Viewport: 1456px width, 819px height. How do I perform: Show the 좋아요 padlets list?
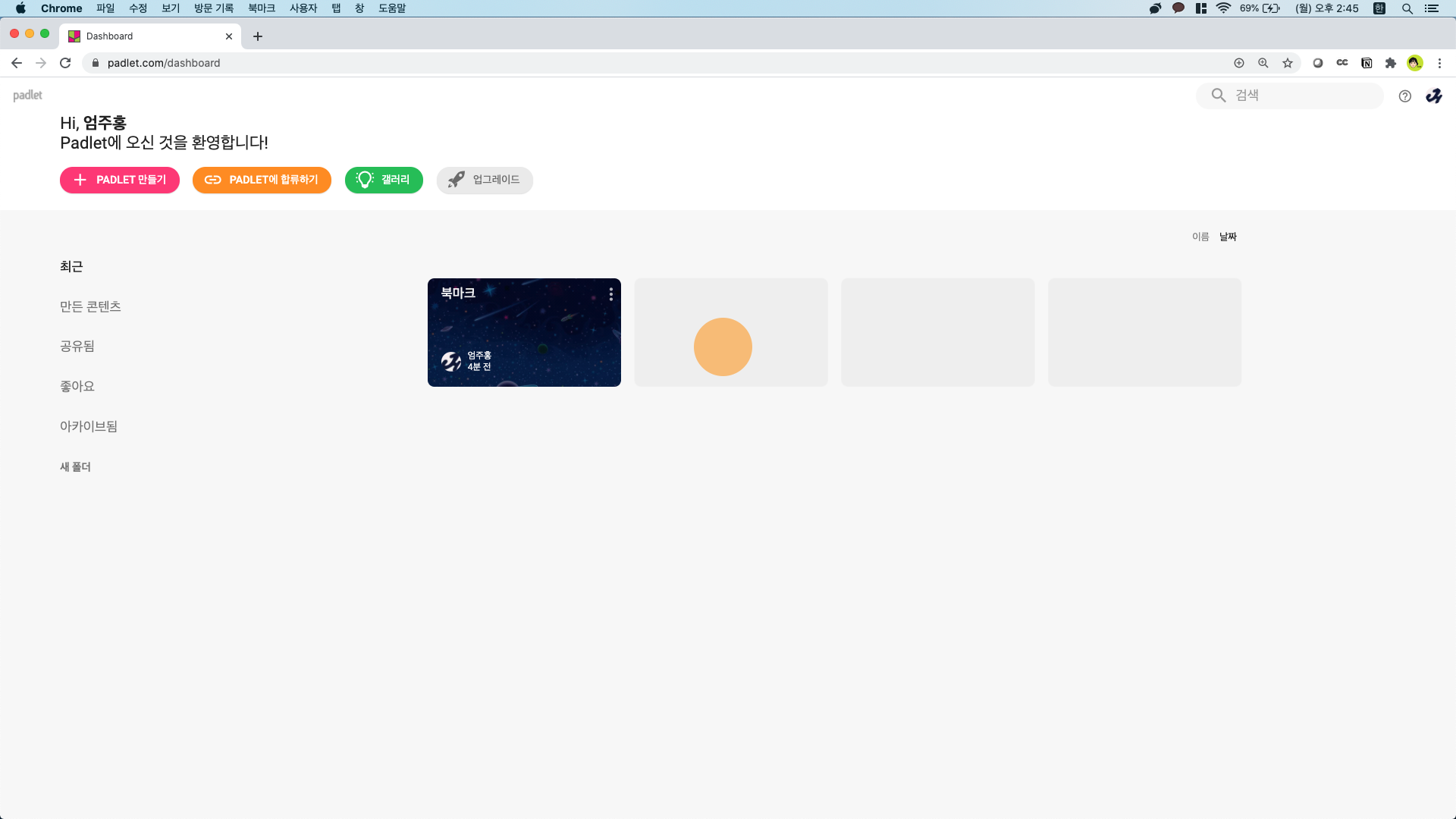pyautogui.click(x=77, y=387)
